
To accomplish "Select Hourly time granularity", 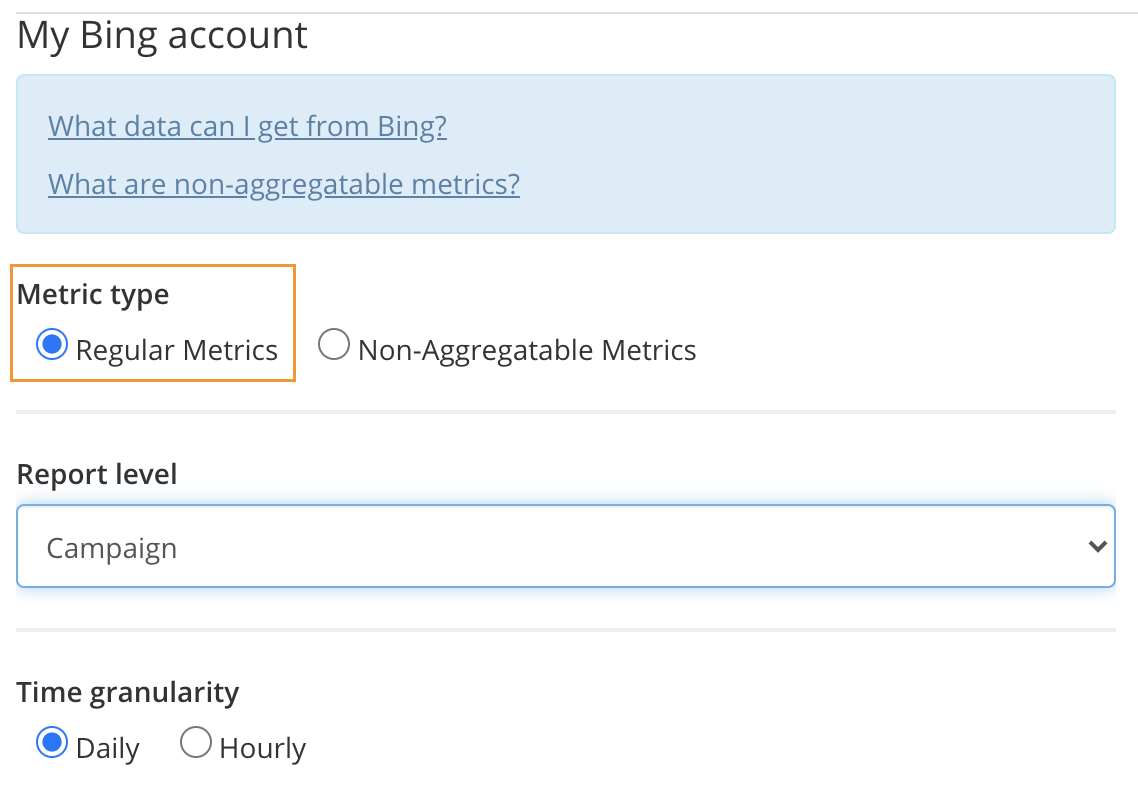I will click(x=196, y=743).
